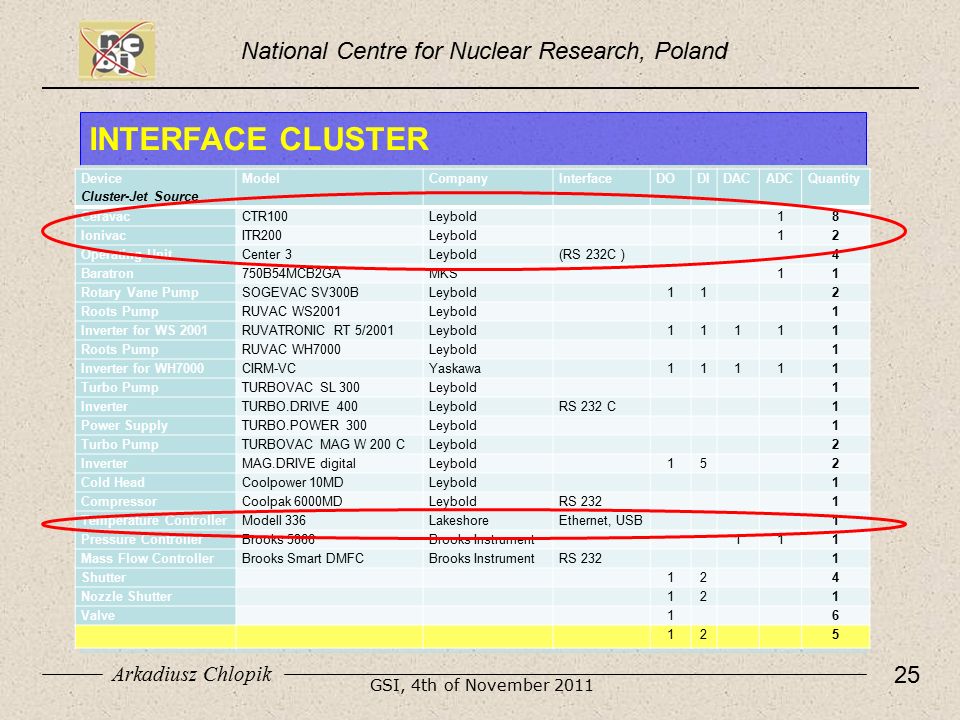960x720 pixels.
Task: Click DI value '5' in MAG.DRIVE row
Action: tap(703, 463)
